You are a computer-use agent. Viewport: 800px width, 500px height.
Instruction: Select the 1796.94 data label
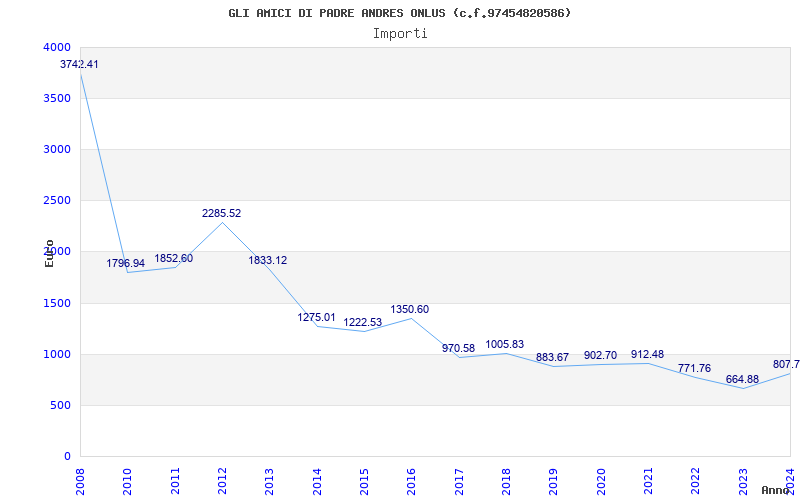126,263
